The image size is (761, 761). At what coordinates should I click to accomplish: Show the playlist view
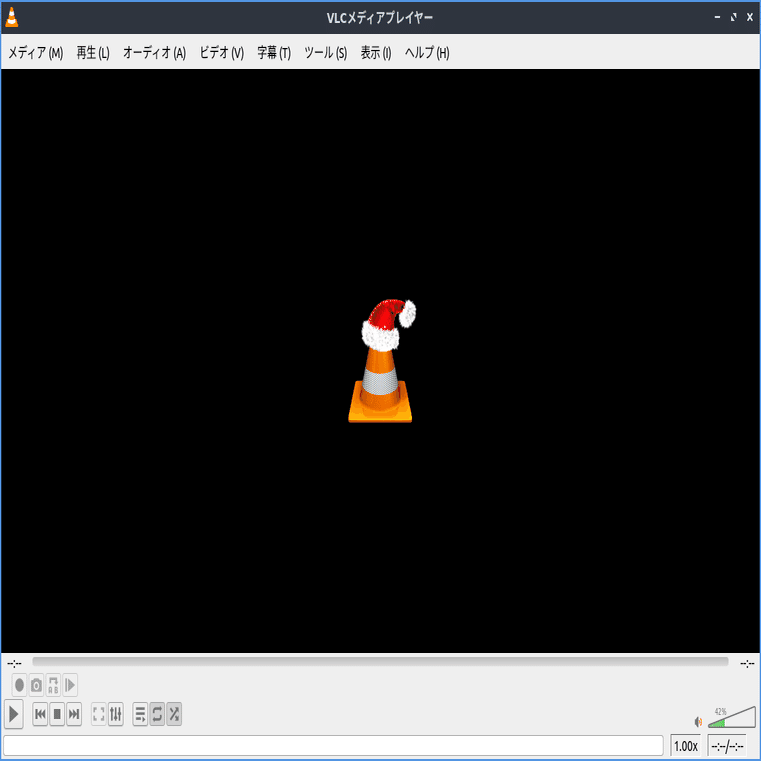pos(140,714)
